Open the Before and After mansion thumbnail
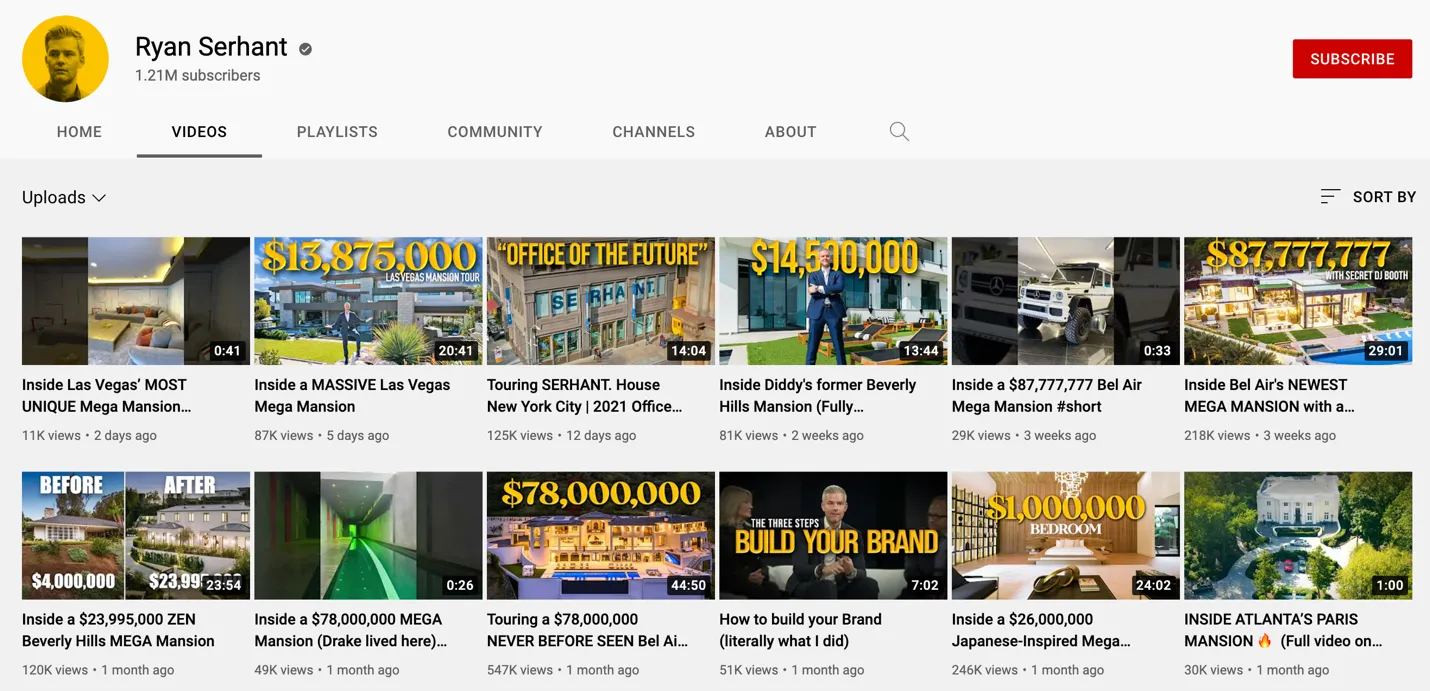 136,536
